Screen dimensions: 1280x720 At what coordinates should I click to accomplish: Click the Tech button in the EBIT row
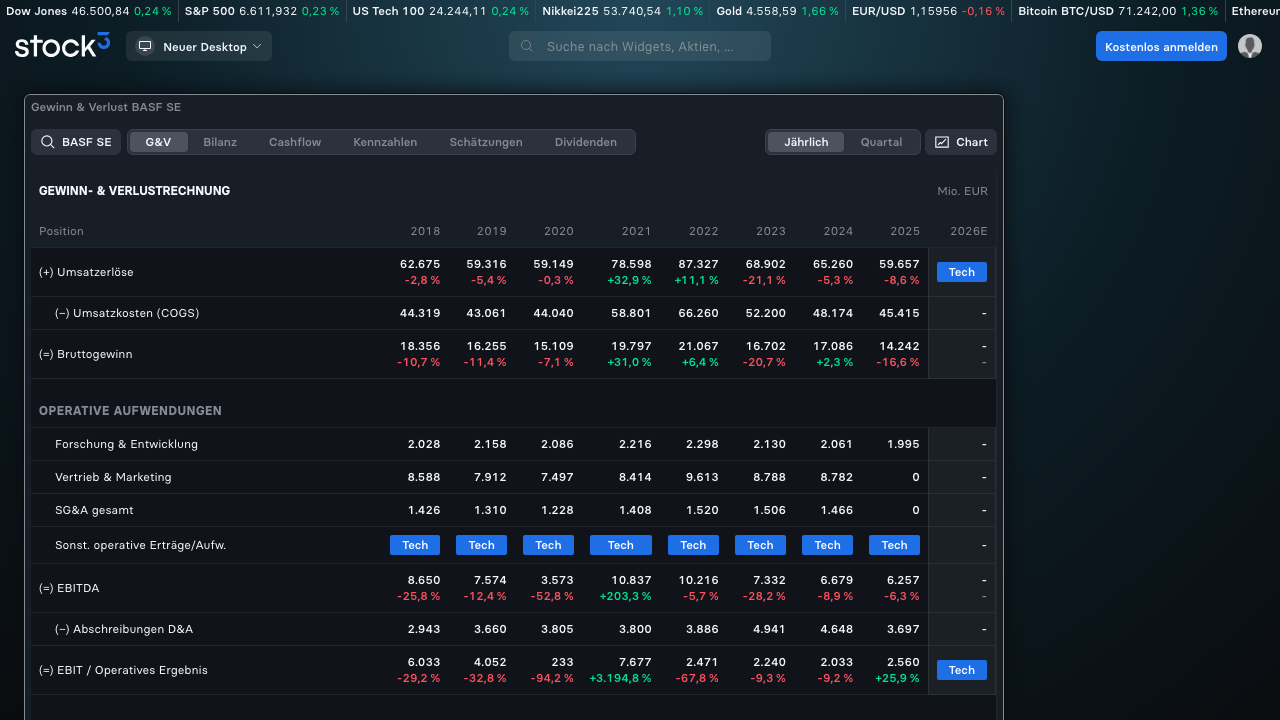coord(962,670)
